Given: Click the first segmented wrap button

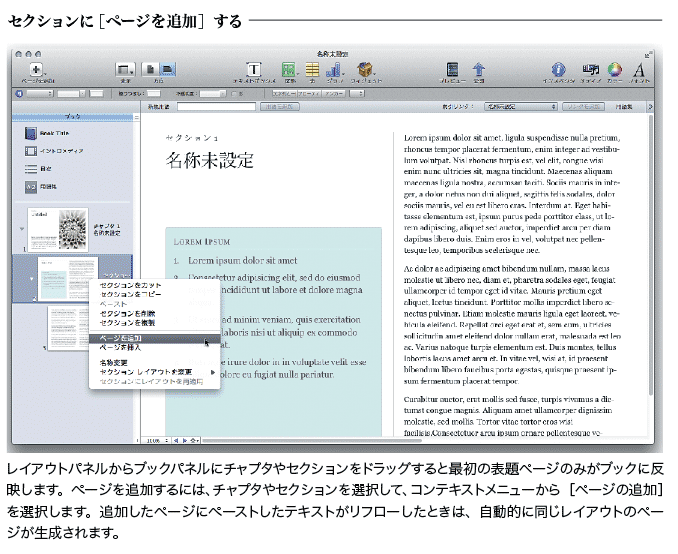Looking at the screenshot, I should pyautogui.click(x=284, y=93).
